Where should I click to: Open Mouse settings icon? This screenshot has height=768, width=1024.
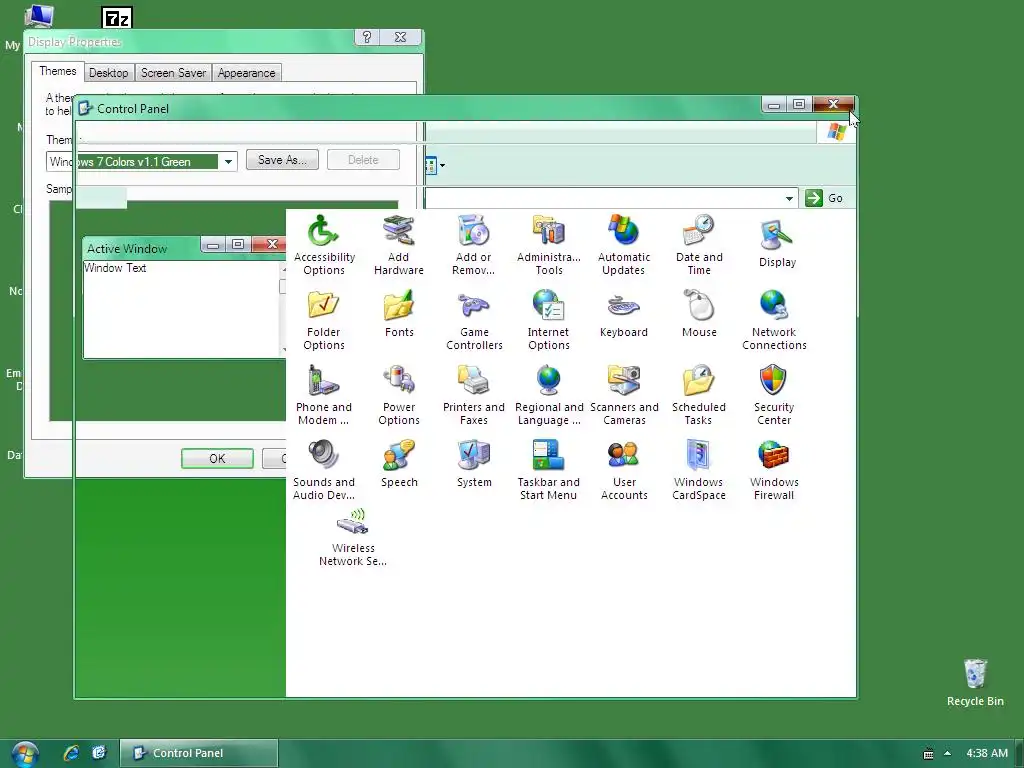pyautogui.click(x=699, y=314)
